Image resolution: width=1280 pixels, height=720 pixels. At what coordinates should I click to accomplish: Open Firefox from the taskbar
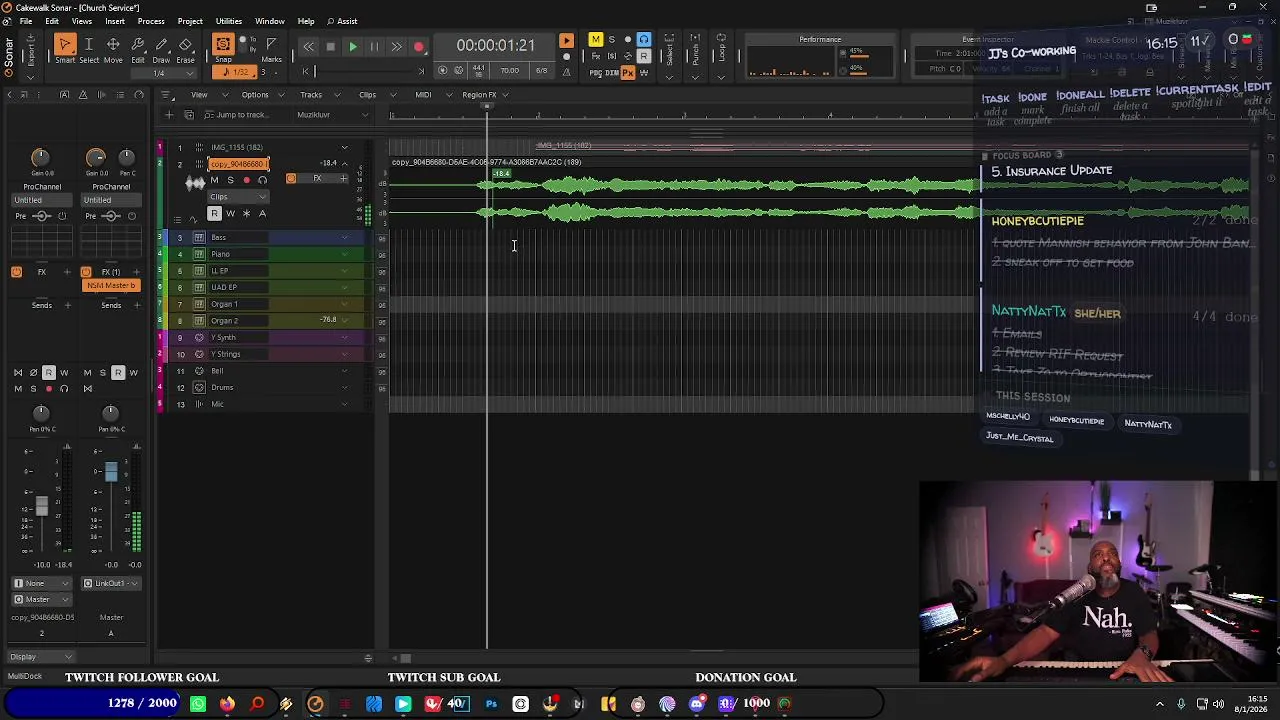point(228,704)
